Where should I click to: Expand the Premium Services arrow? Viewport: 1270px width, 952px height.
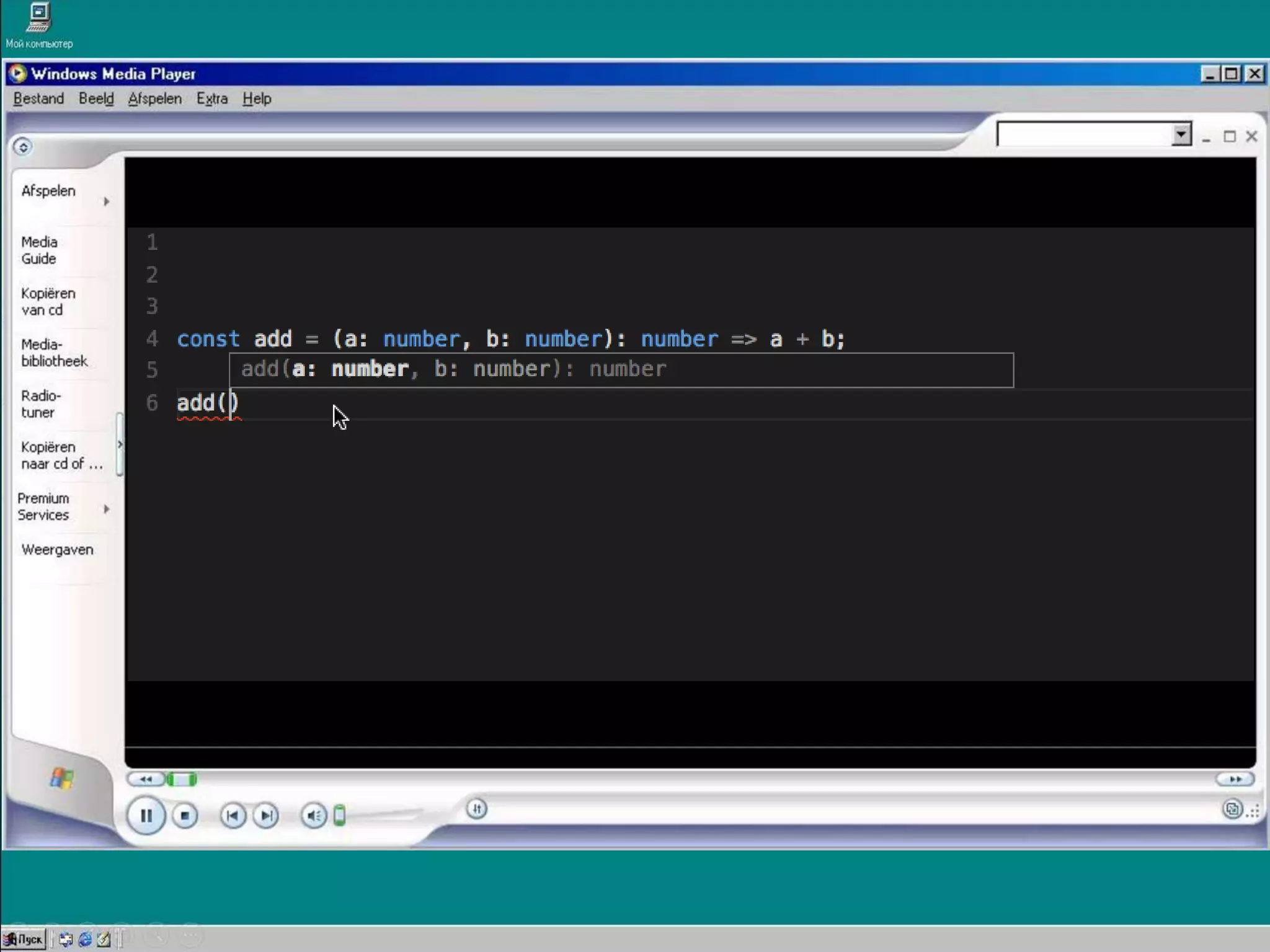[107, 509]
